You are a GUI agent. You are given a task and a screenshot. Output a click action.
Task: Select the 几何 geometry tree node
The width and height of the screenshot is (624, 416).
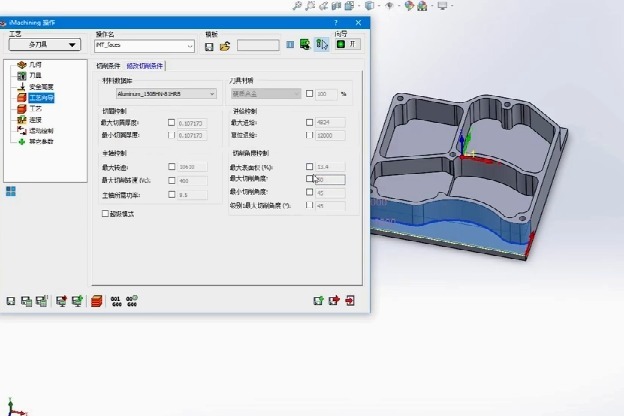[x=35, y=64]
